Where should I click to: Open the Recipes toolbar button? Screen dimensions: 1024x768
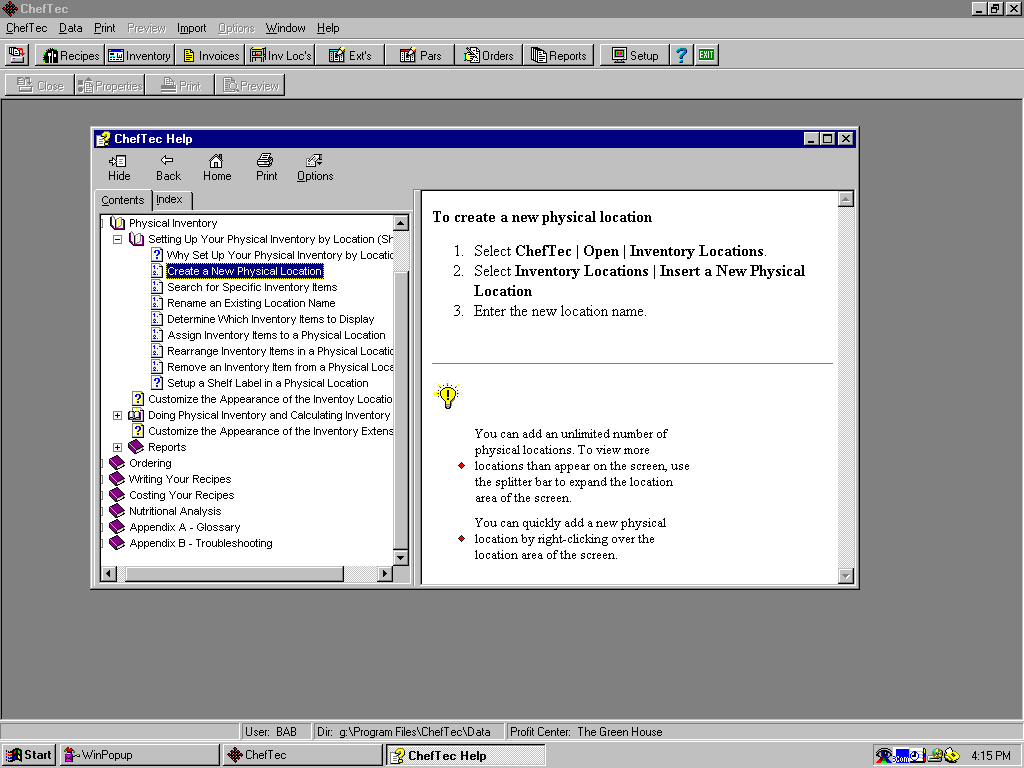70,56
